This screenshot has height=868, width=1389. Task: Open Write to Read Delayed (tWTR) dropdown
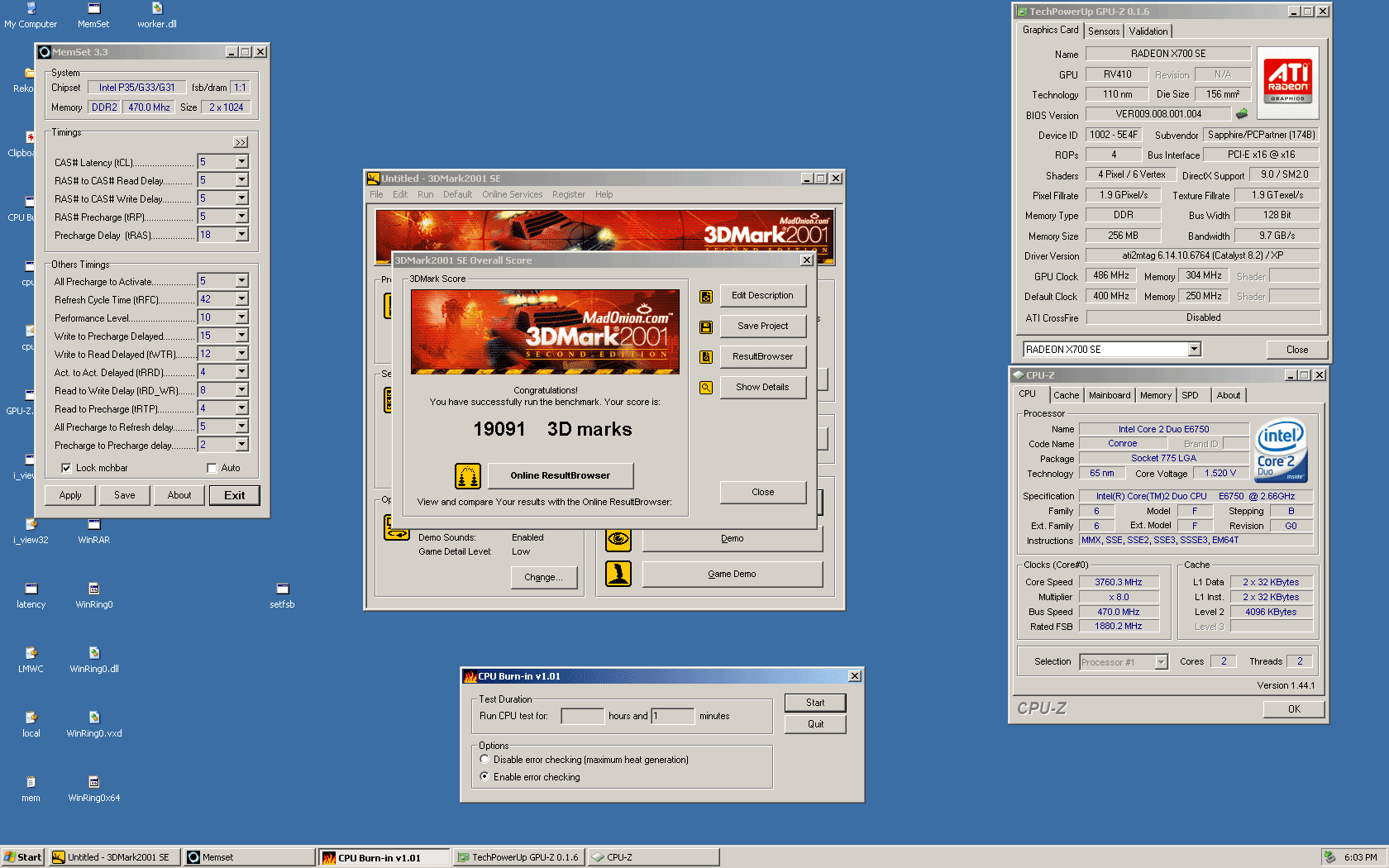pyautogui.click(x=241, y=354)
